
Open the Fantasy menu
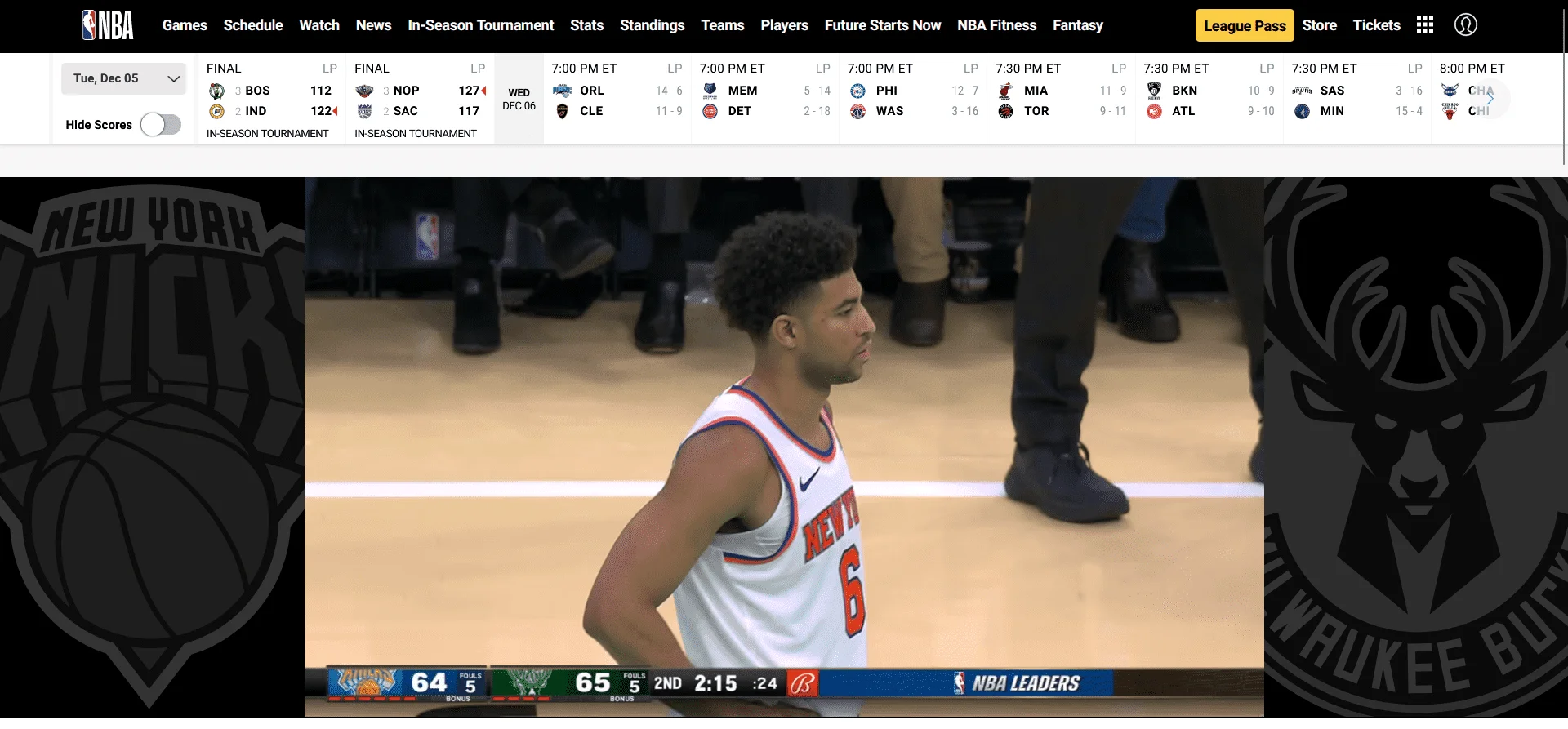pyautogui.click(x=1078, y=25)
